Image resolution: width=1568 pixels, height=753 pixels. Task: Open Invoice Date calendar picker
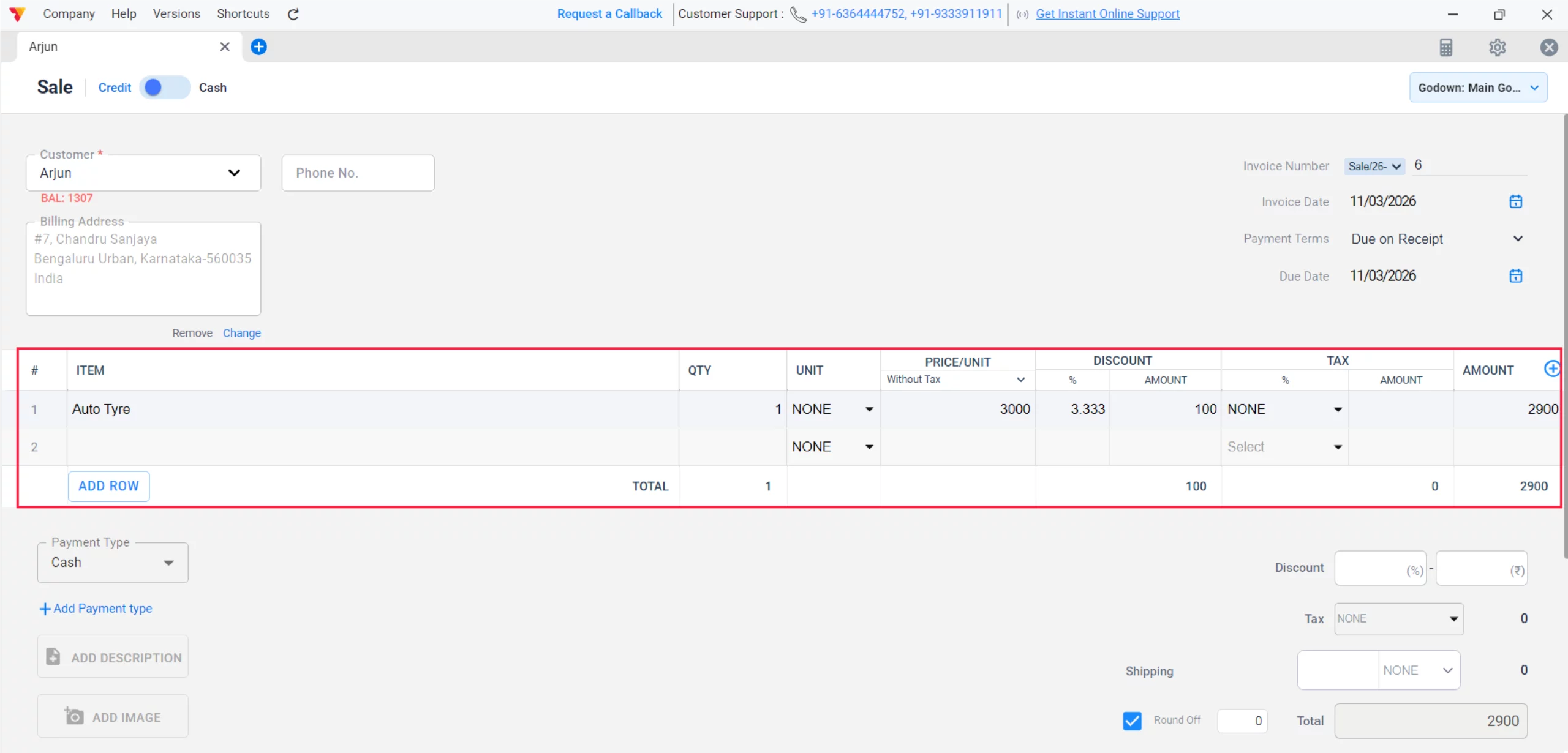(x=1515, y=201)
